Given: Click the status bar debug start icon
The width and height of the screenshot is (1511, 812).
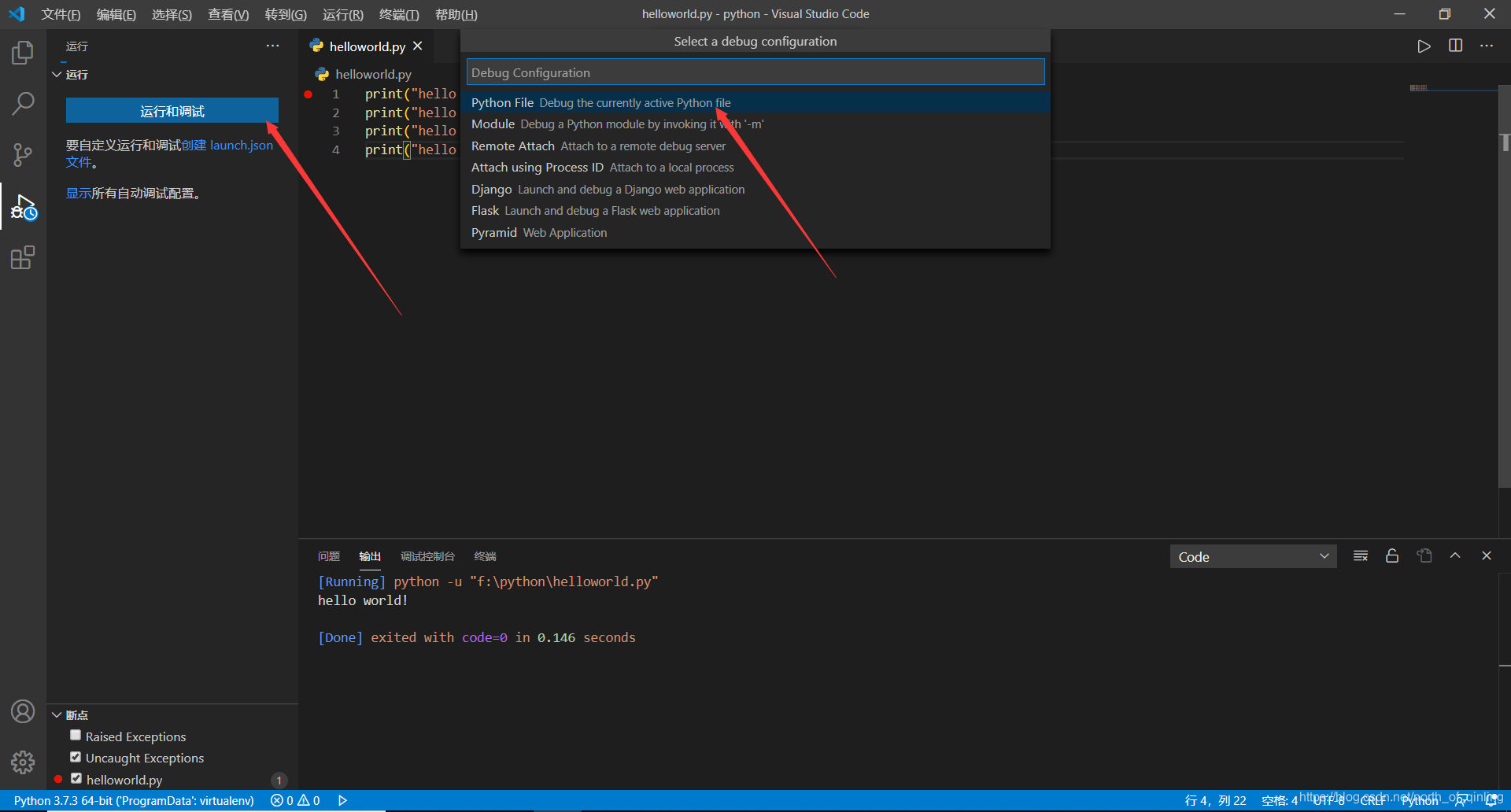Looking at the screenshot, I should pos(342,800).
